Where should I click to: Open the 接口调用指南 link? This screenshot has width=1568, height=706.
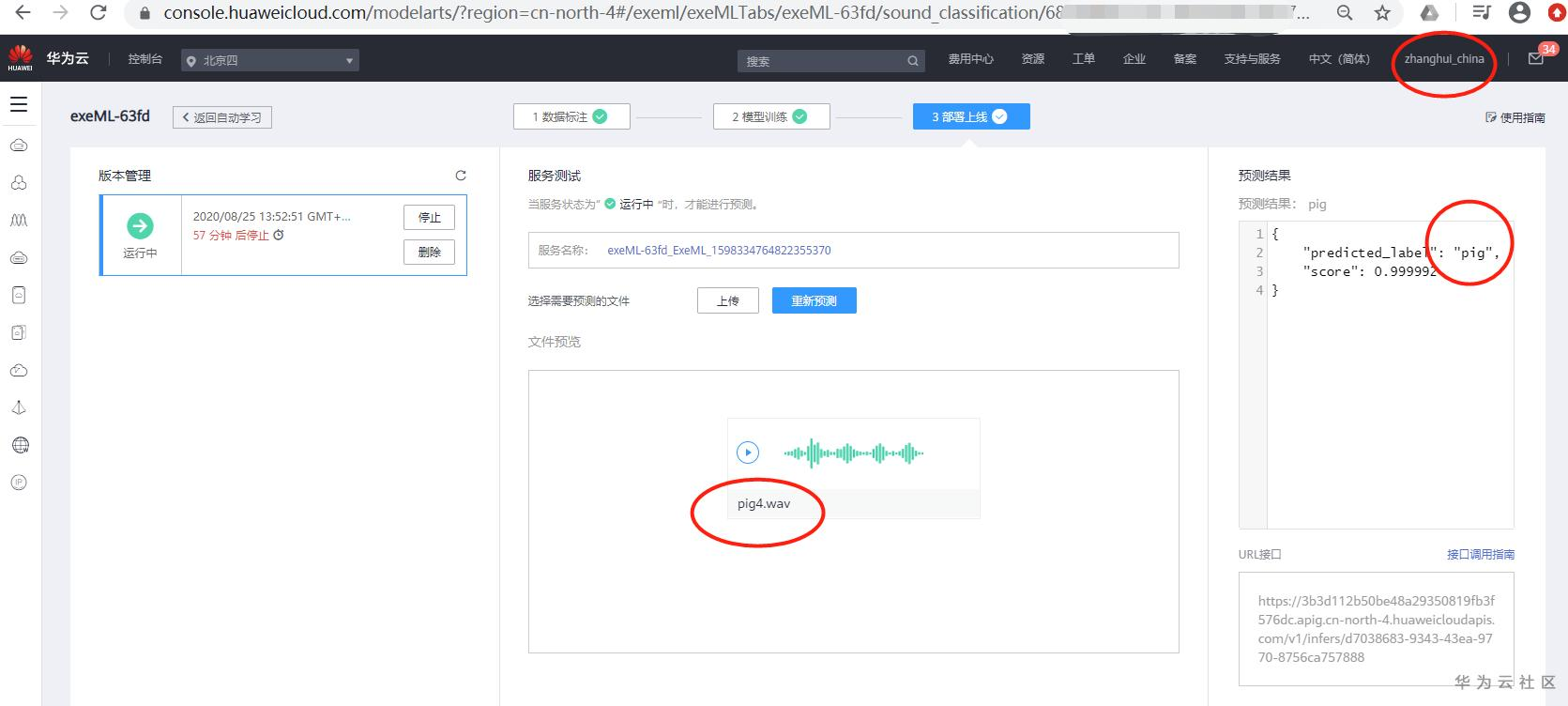click(x=1481, y=555)
